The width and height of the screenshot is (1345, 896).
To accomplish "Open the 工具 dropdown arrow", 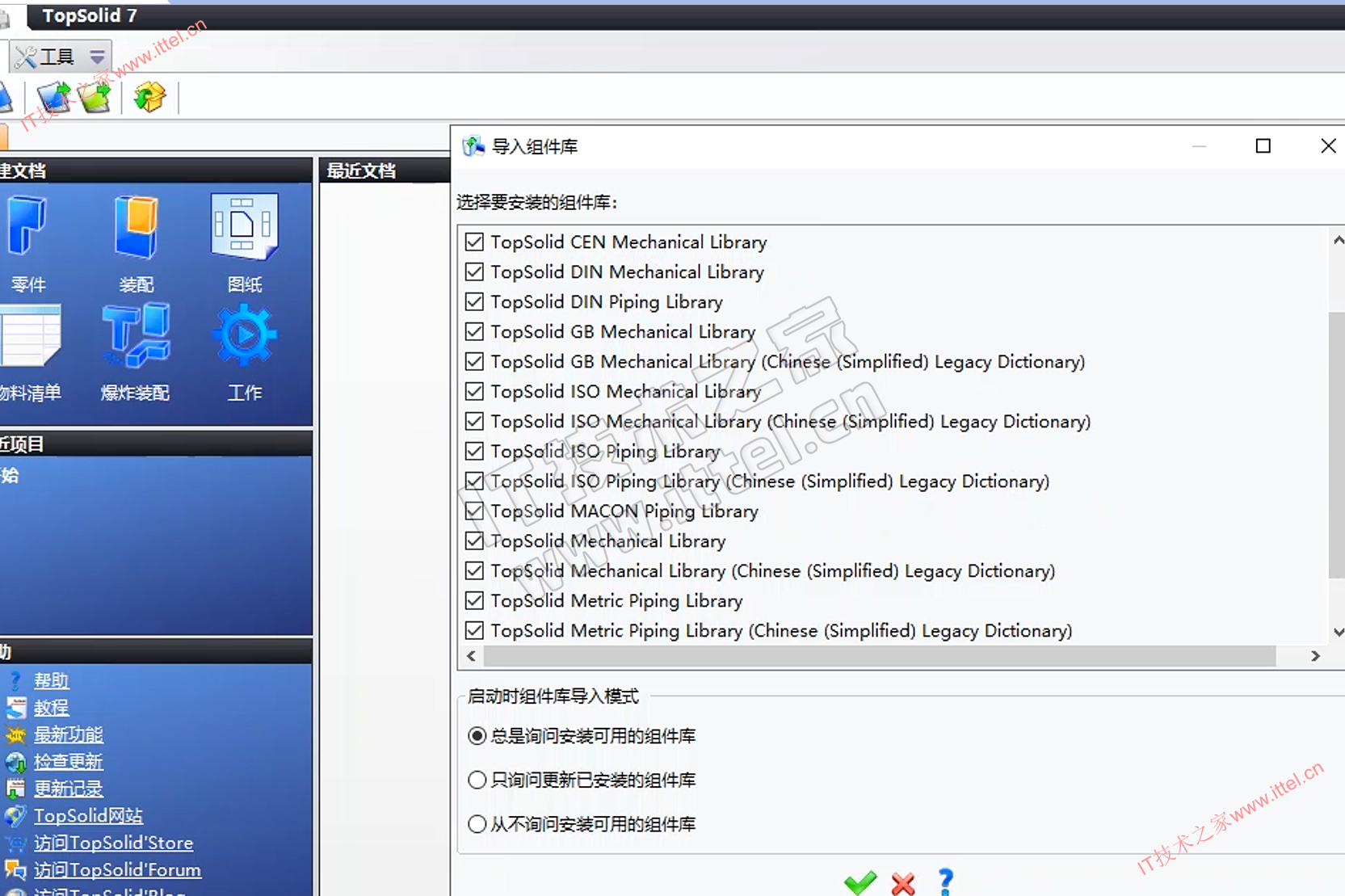I will pyautogui.click(x=97, y=57).
